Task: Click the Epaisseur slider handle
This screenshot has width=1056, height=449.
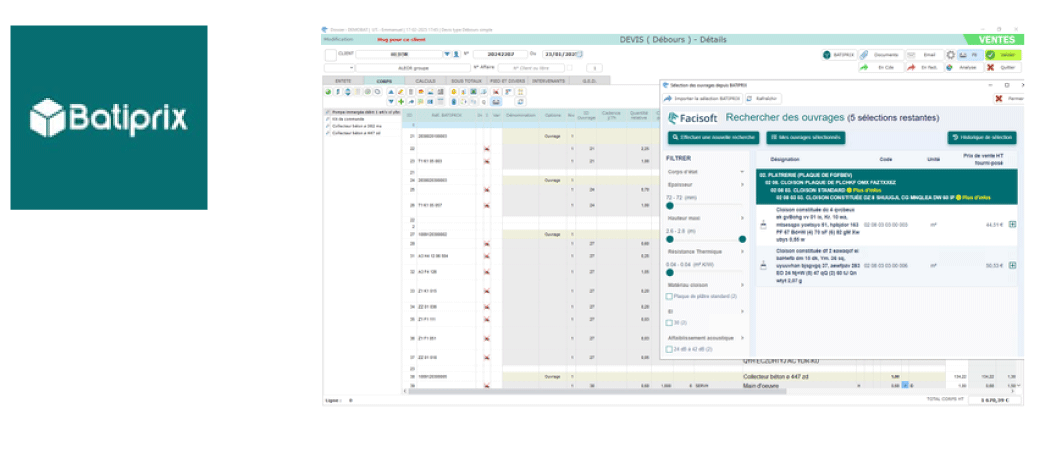Action: click(669, 206)
